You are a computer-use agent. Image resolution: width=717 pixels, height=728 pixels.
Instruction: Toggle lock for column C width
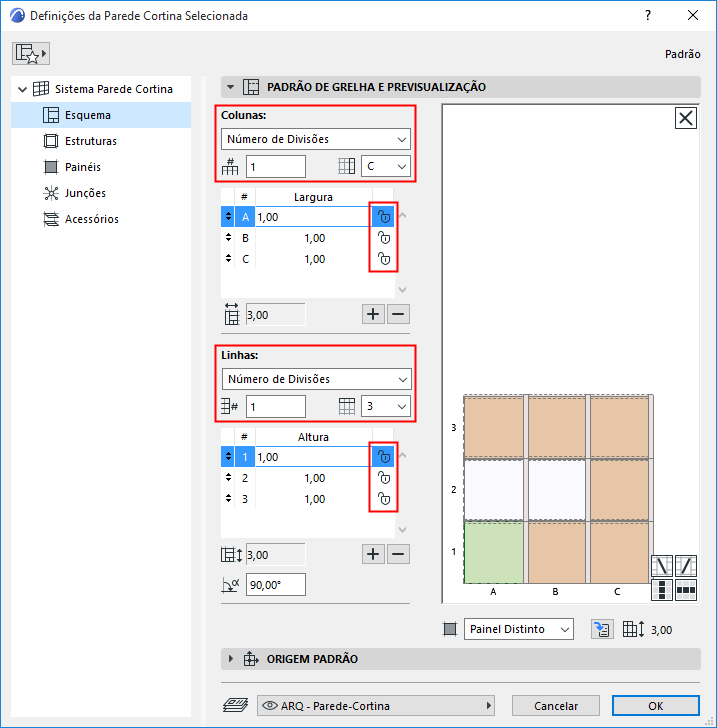tap(383, 259)
